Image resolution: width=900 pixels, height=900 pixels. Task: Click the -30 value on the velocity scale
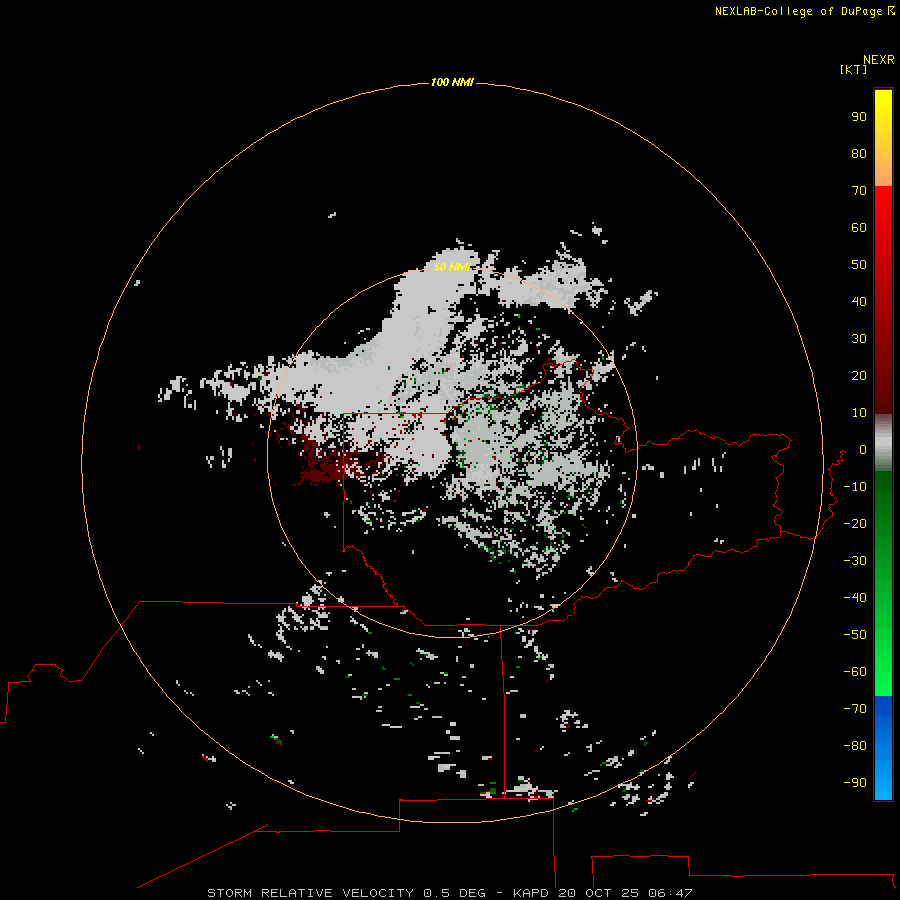pyautogui.click(x=855, y=561)
